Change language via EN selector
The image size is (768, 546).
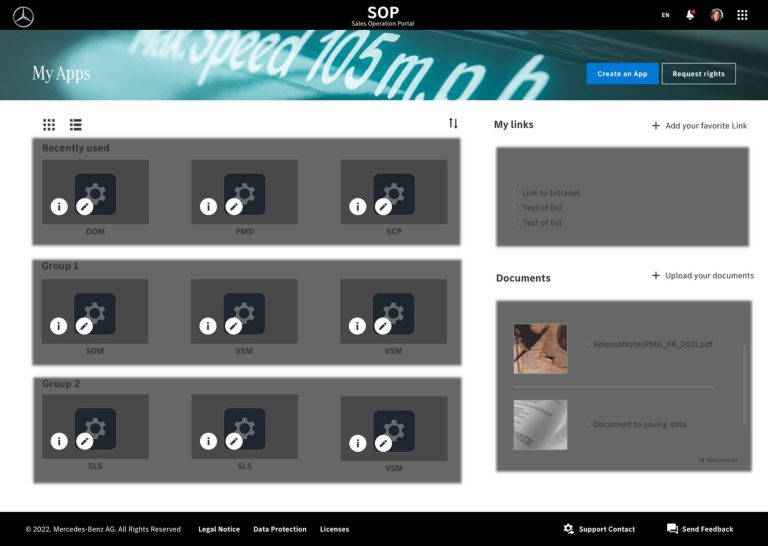pos(665,15)
